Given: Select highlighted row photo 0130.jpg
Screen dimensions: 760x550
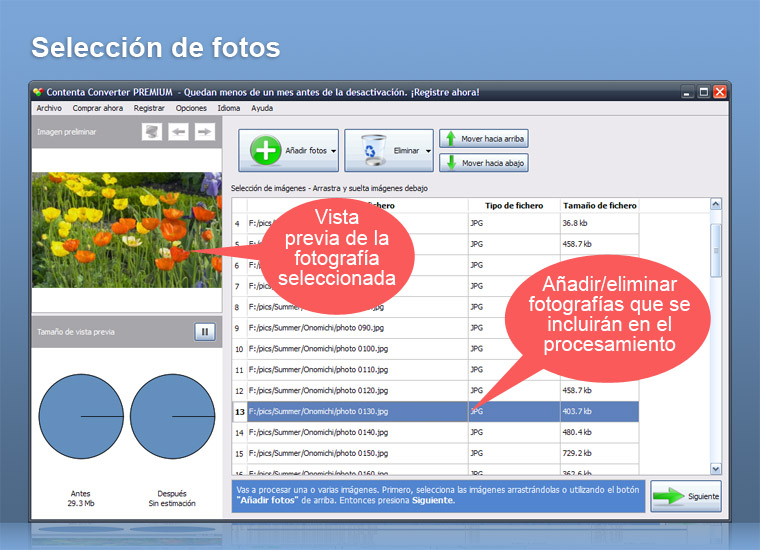Looking at the screenshot, I should [435, 411].
